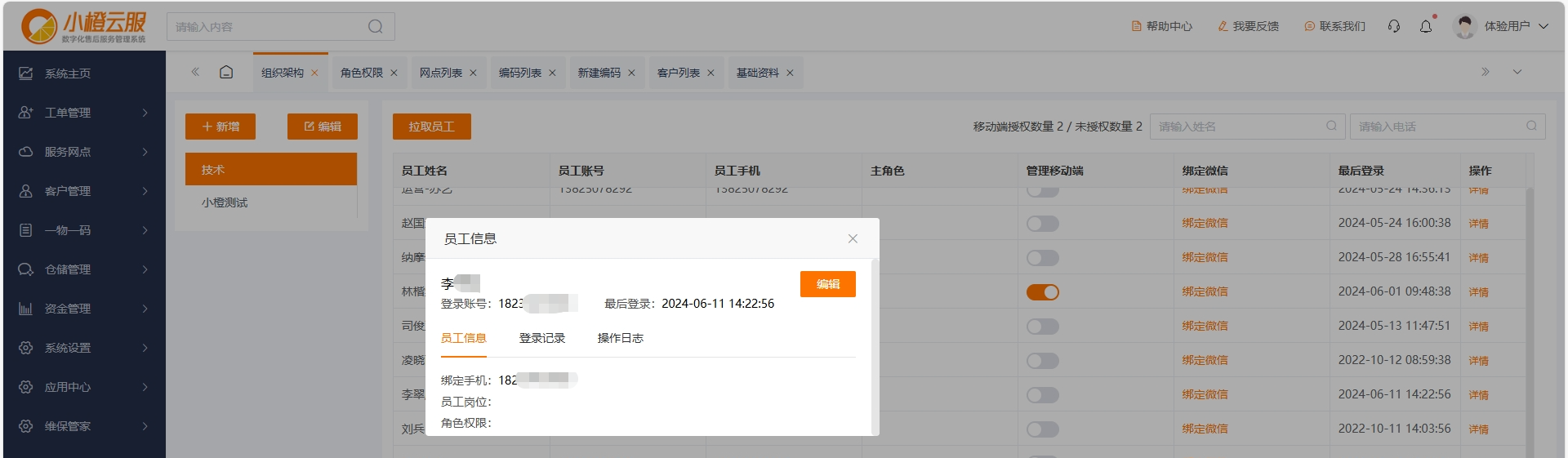
Task: Close the 角色权限 tab
Action: 394,73
